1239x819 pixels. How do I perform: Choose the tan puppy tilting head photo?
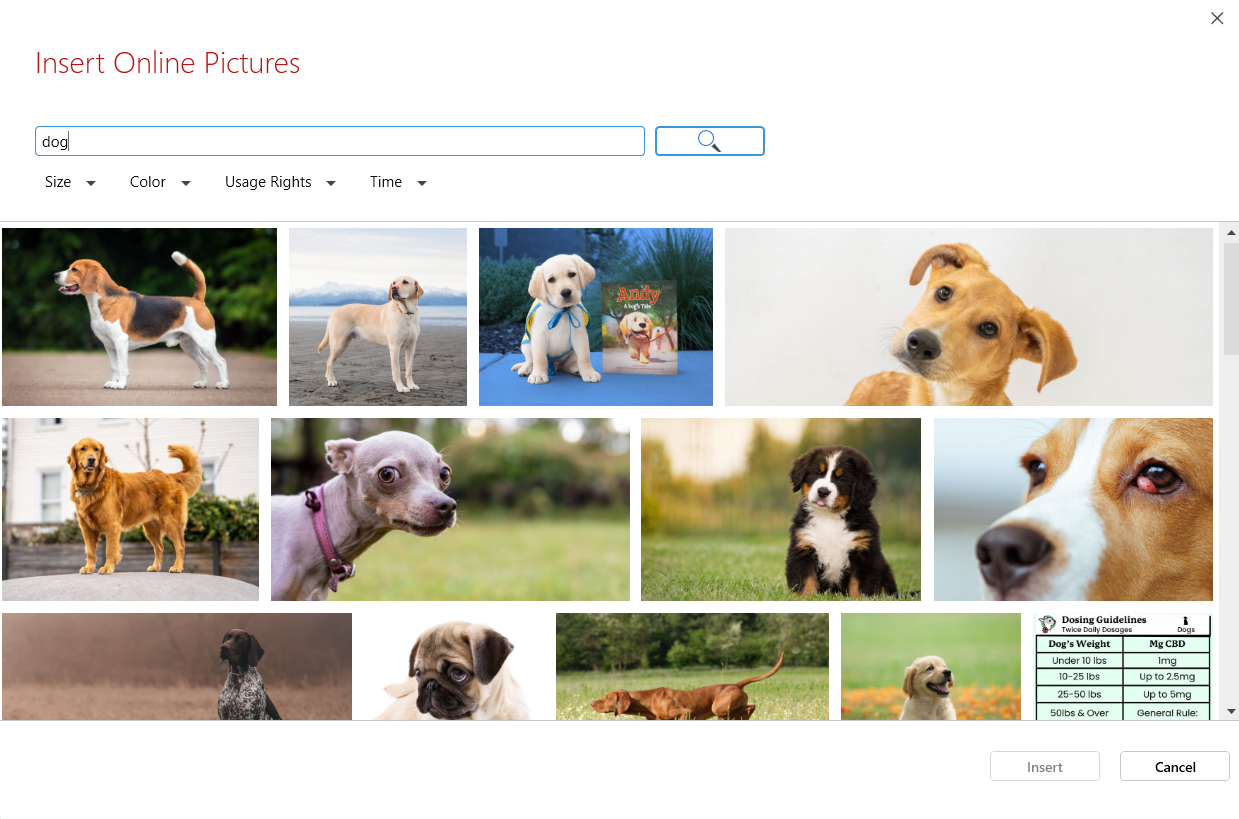(969, 317)
